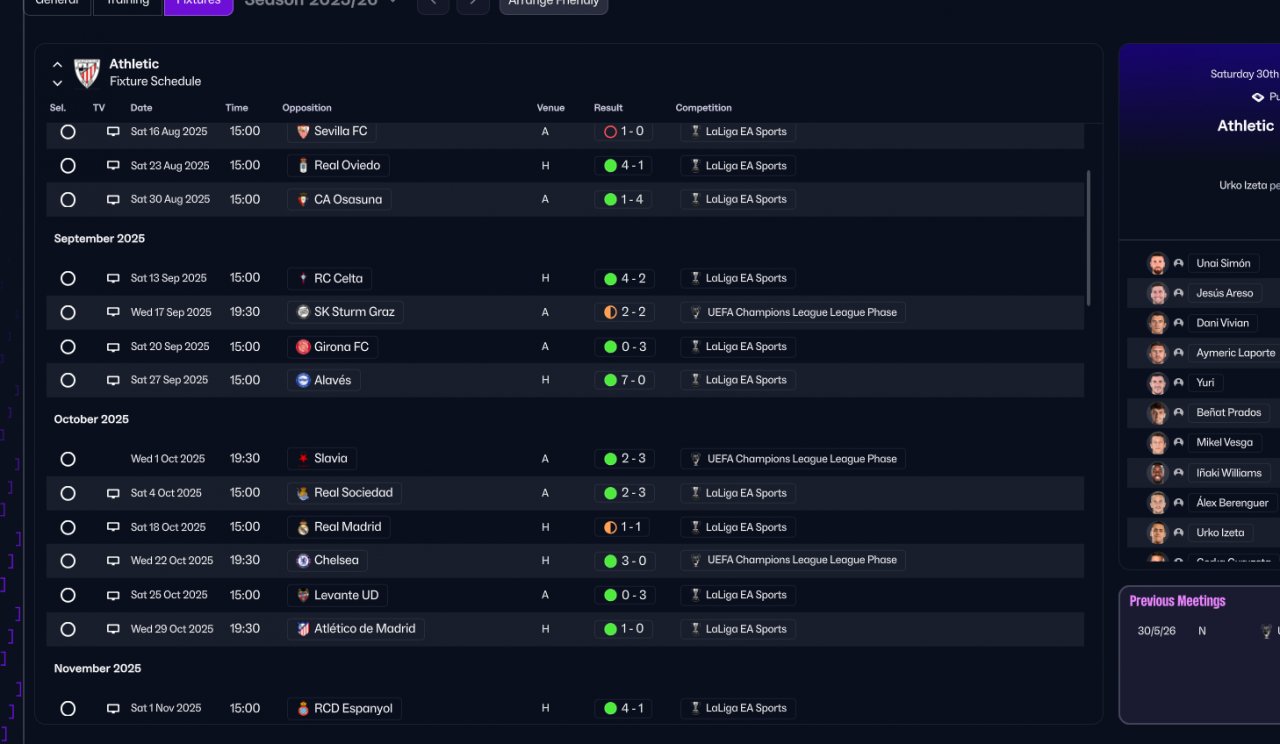Screen dimensions: 1280x744
Task: Click the up chevron beside the Athletic crest
Action: click(57, 65)
